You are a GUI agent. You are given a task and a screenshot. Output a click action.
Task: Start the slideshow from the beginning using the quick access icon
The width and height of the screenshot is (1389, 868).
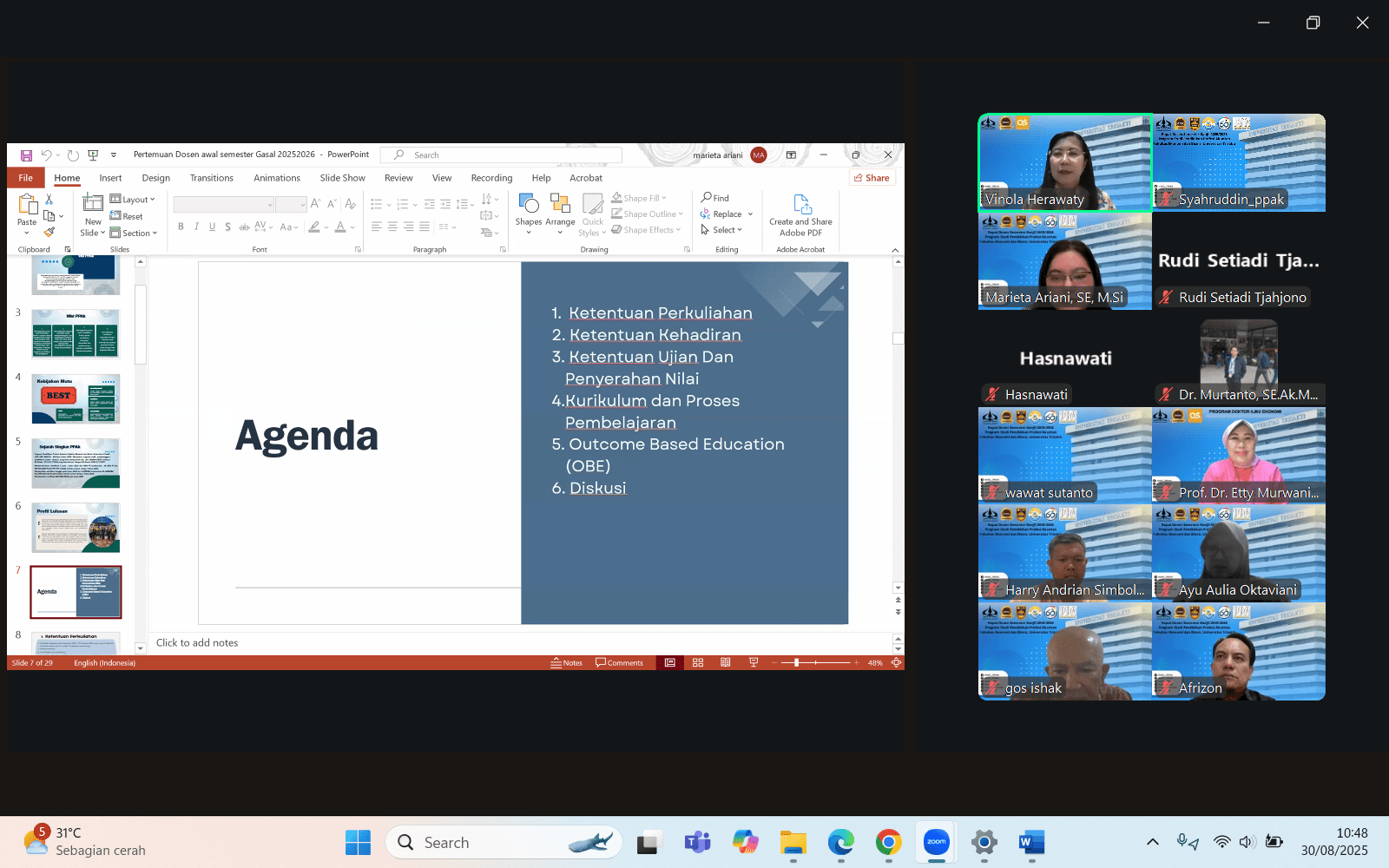tap(93, 155)
